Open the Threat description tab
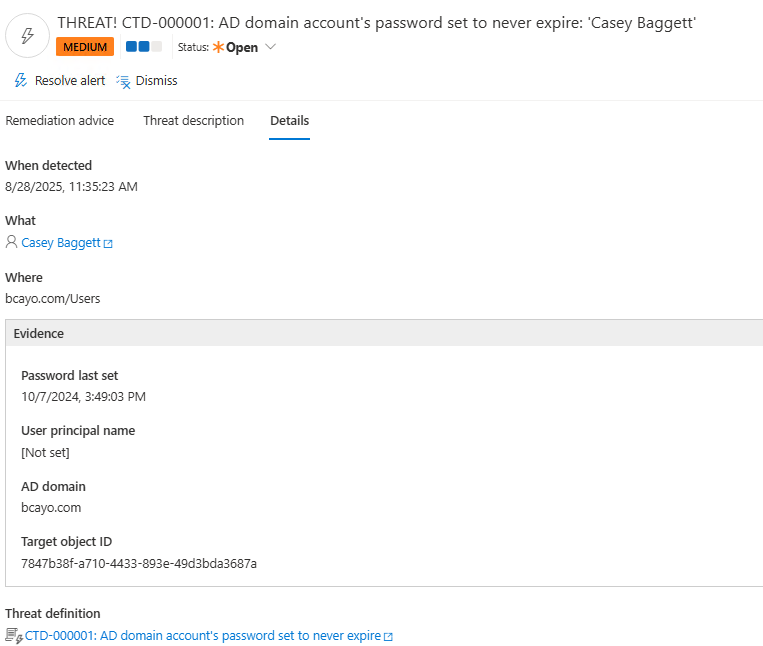The width and height of the screenshot is (763, 646). tap(193, 121)
